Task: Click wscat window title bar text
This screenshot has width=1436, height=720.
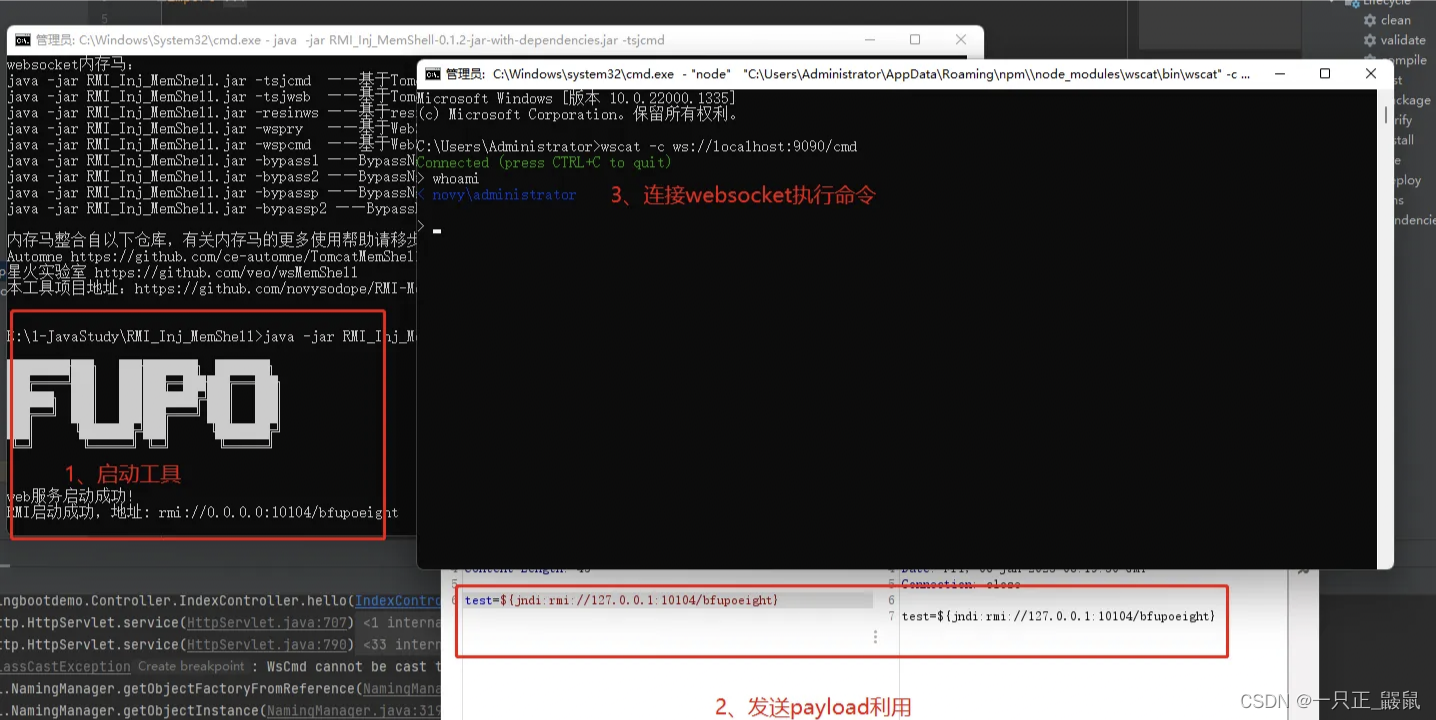Action: (x=848, y=74)
